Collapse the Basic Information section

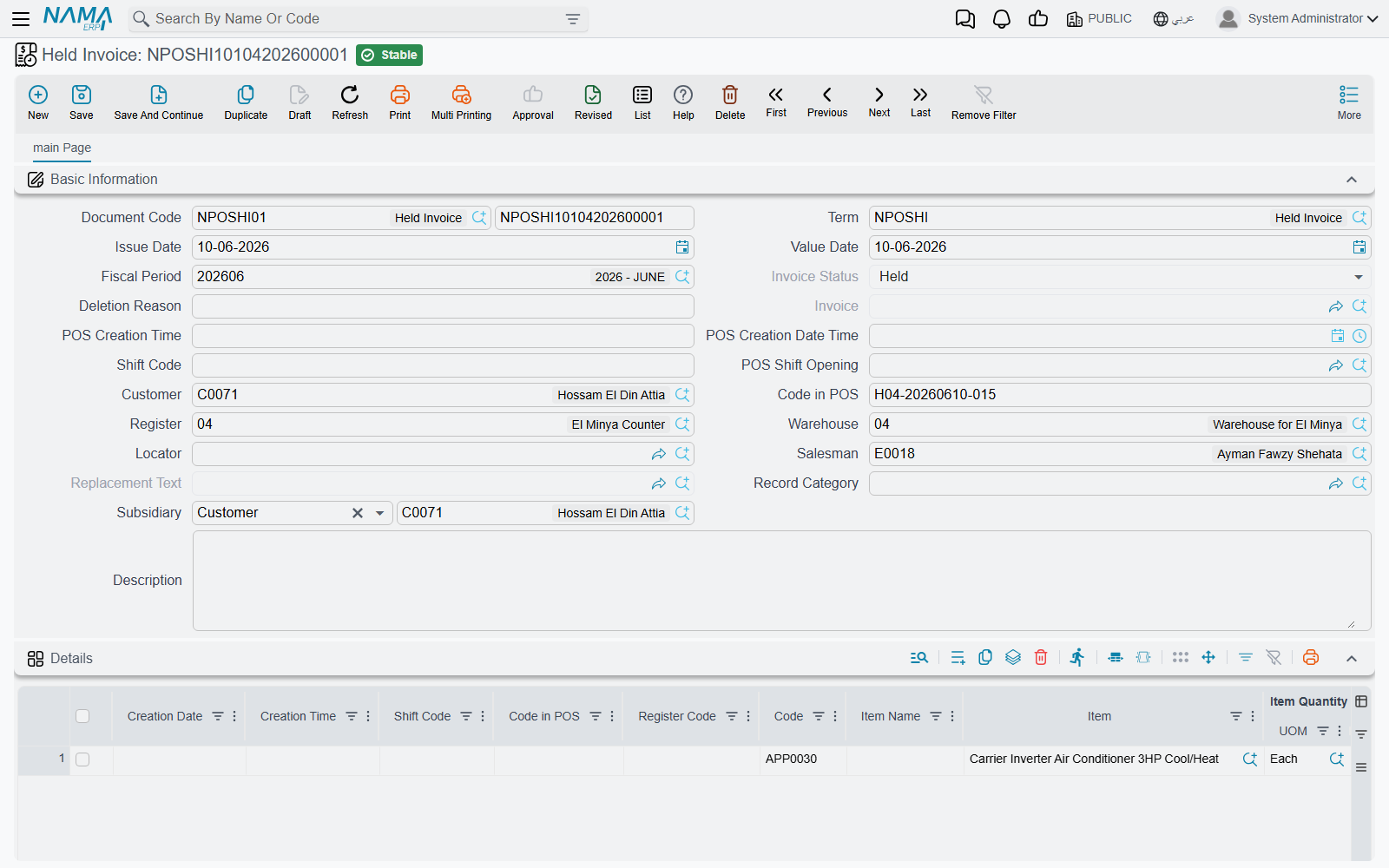pyautogui.click(x=1352, y=180)
